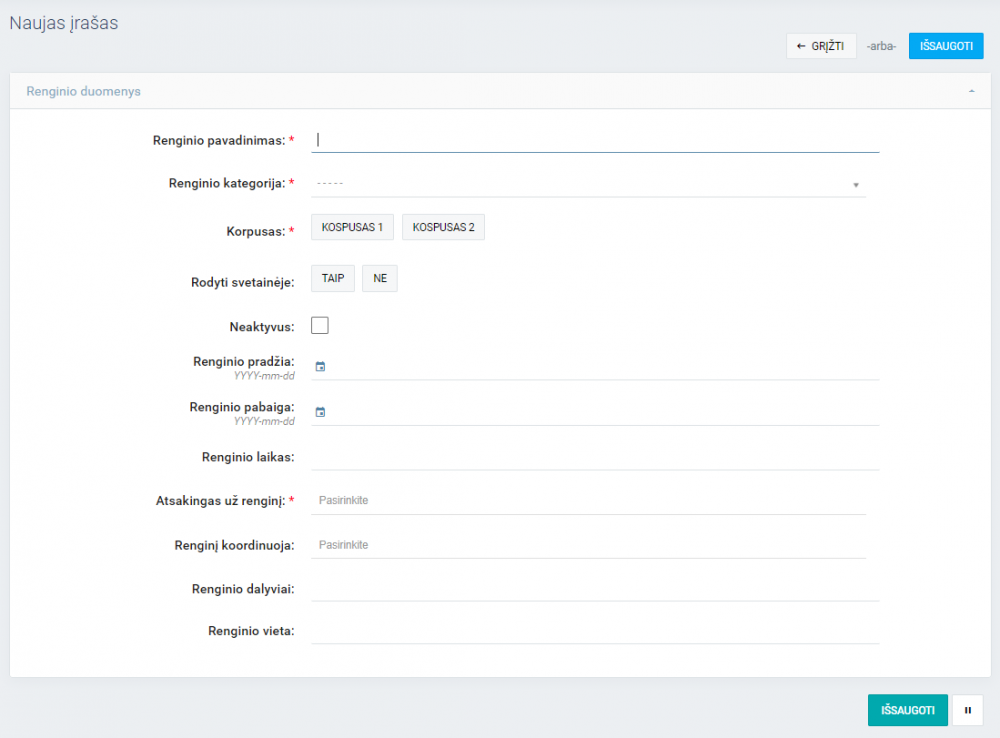Click into the Renginio dalyviai field
Screen dimensions: 1000x738
[596, 589]
